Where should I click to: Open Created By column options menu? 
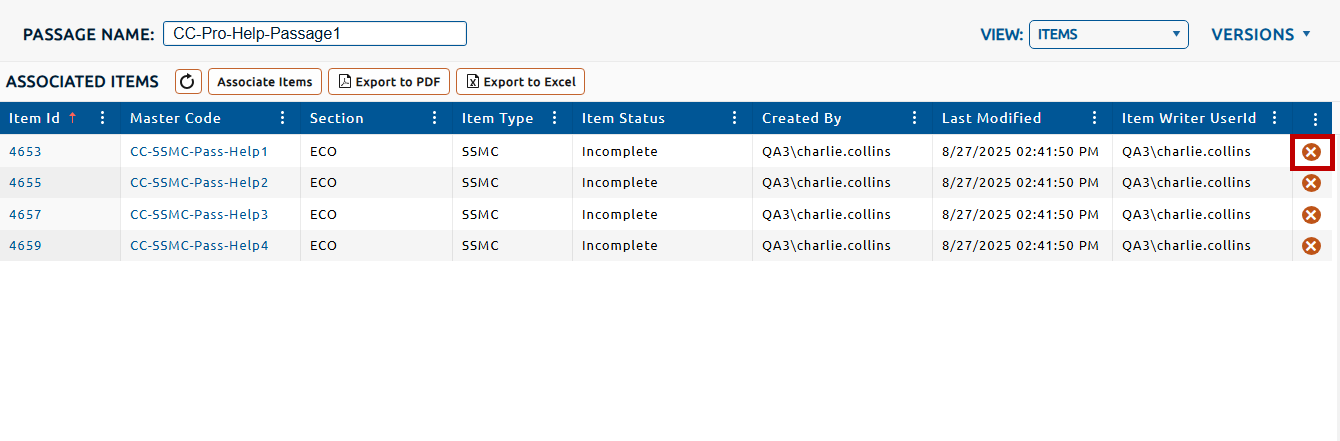point(914,118)
